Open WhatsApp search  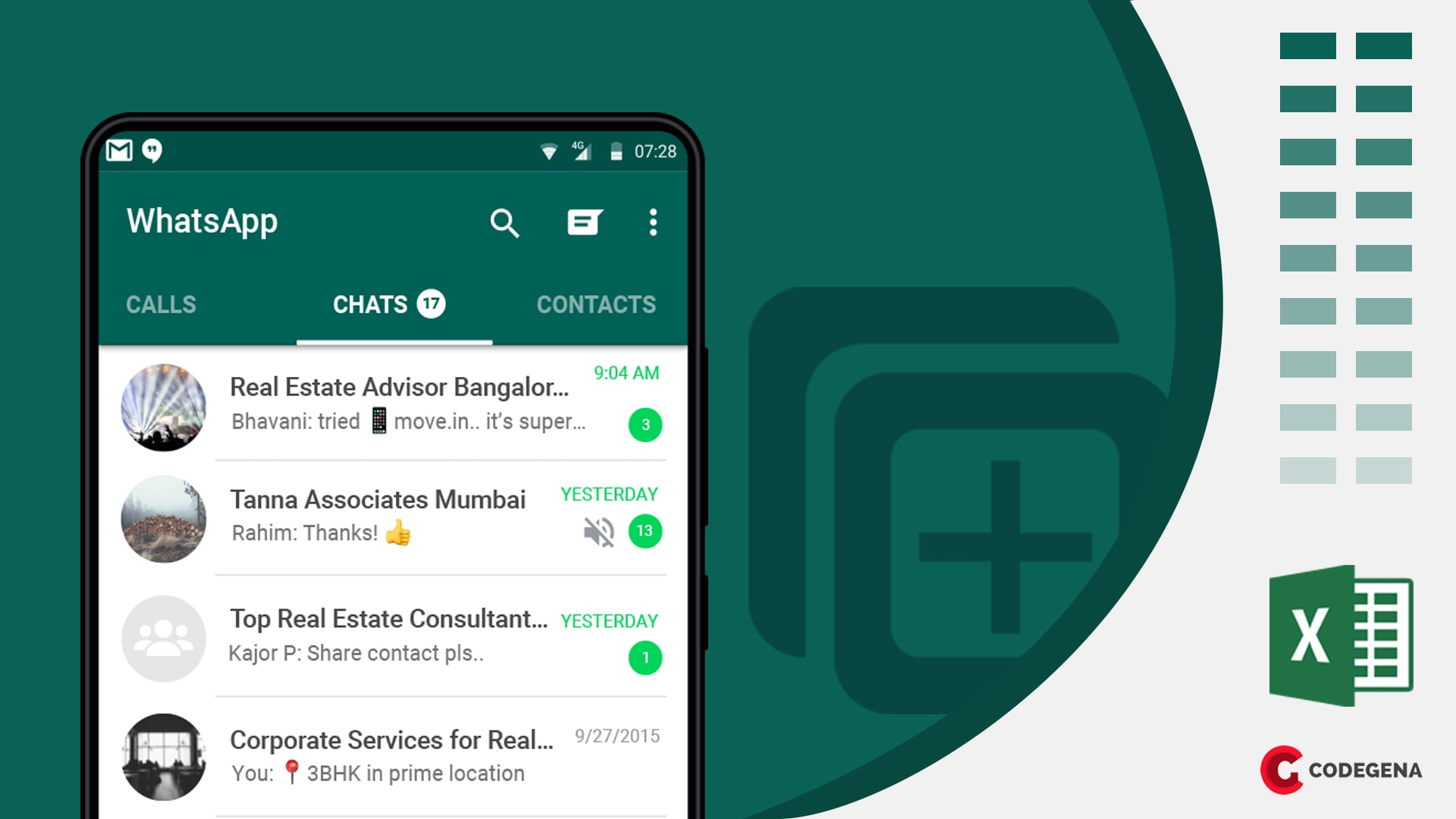[505, 222]
